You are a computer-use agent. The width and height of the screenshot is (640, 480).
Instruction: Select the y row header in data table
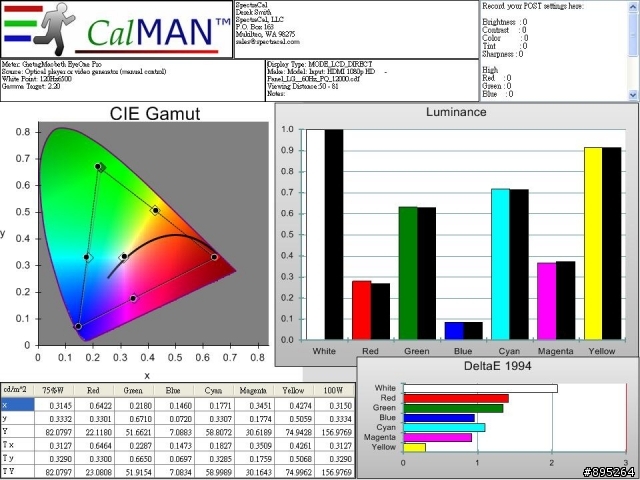tap(17, 418)
